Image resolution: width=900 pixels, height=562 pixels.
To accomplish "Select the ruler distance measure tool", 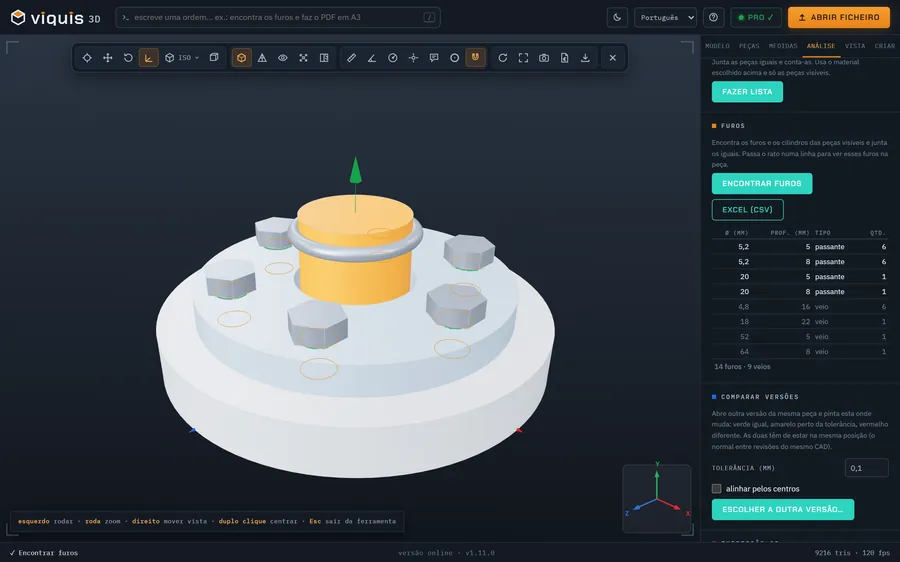I will coord(351,57).
